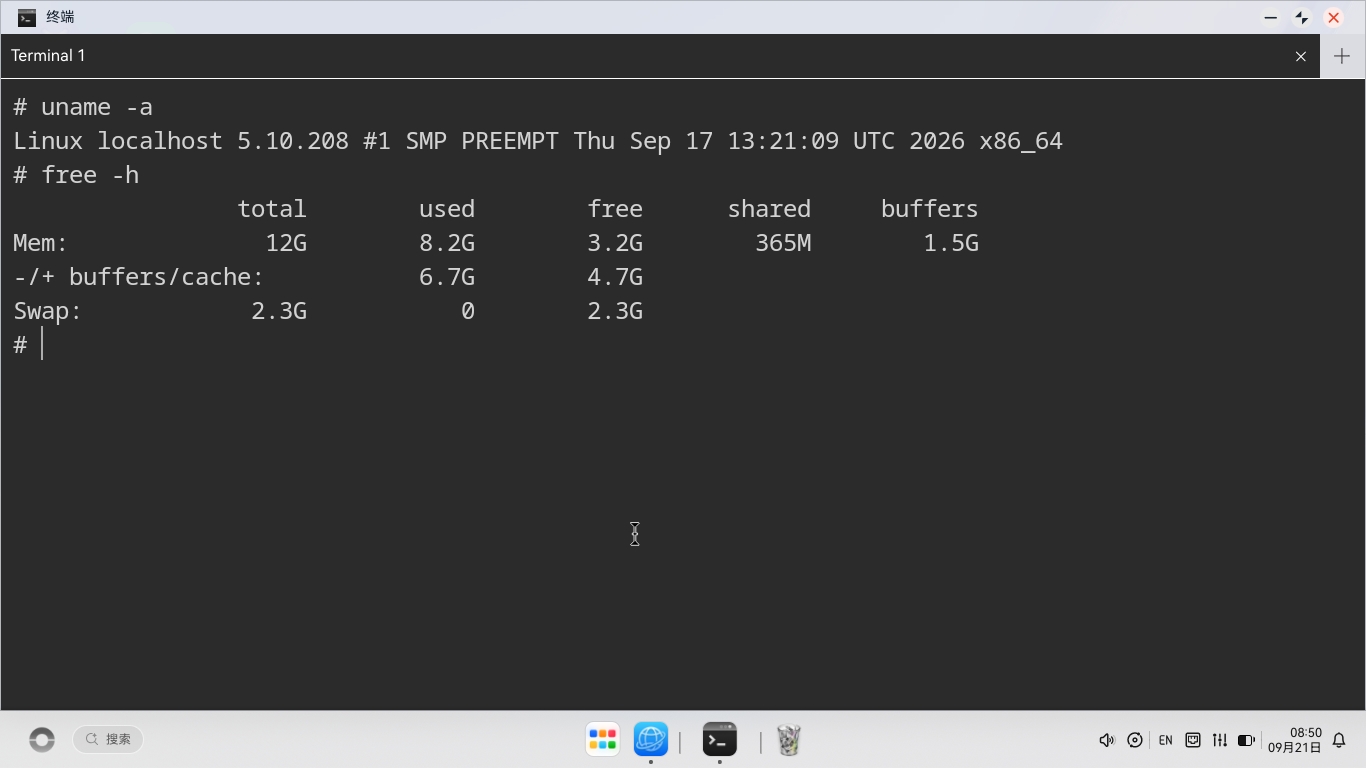Minimize the terminal window

pos(1271,18)
